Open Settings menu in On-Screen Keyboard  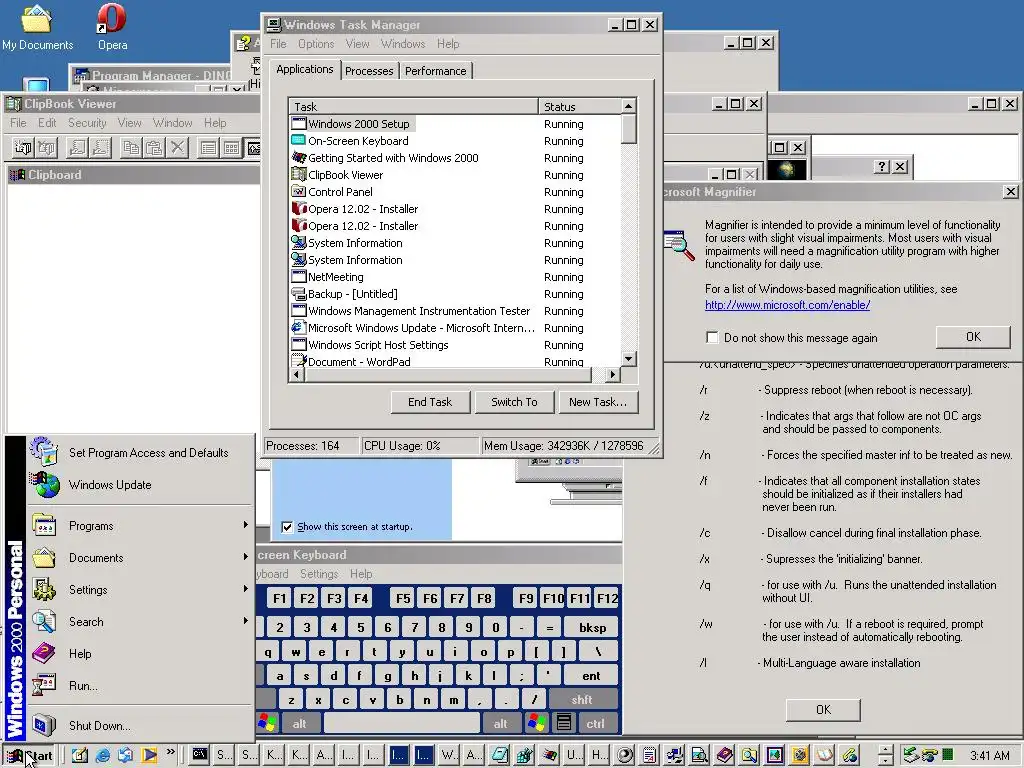[319, 574]
